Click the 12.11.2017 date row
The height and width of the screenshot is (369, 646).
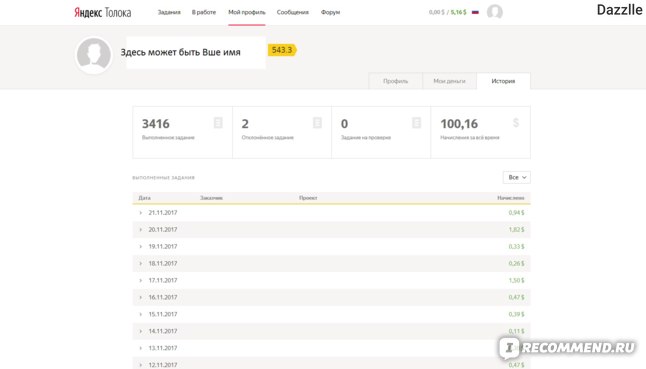(x=331, y=364)
